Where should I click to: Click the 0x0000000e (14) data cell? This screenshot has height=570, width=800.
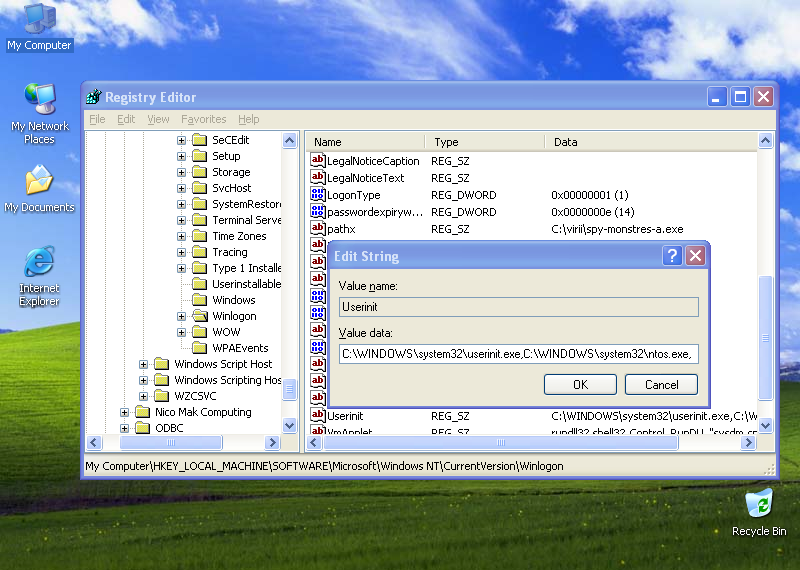[x=592, y=212]
